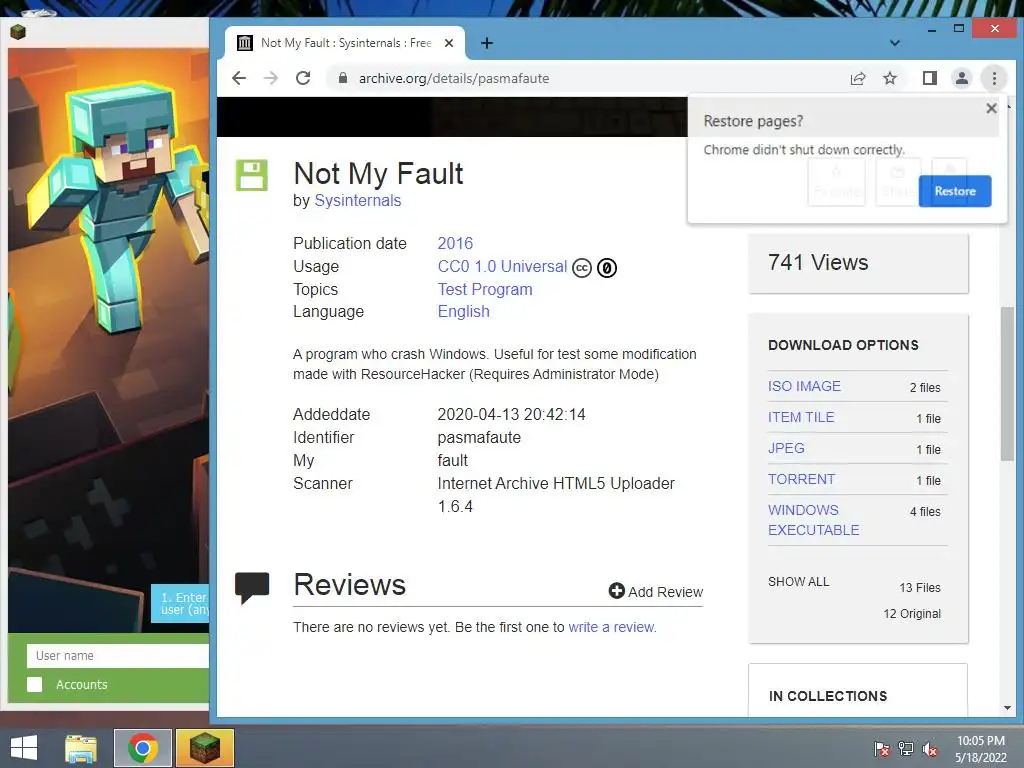Click the muted volume tray icon
1024x768 pixels.
click(x=930, y=749)
